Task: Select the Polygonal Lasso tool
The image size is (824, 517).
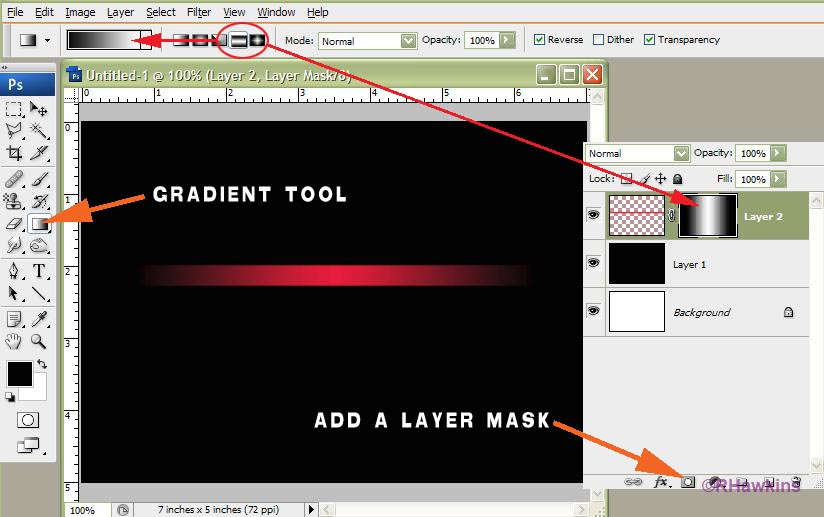Action: click(14, 130)
